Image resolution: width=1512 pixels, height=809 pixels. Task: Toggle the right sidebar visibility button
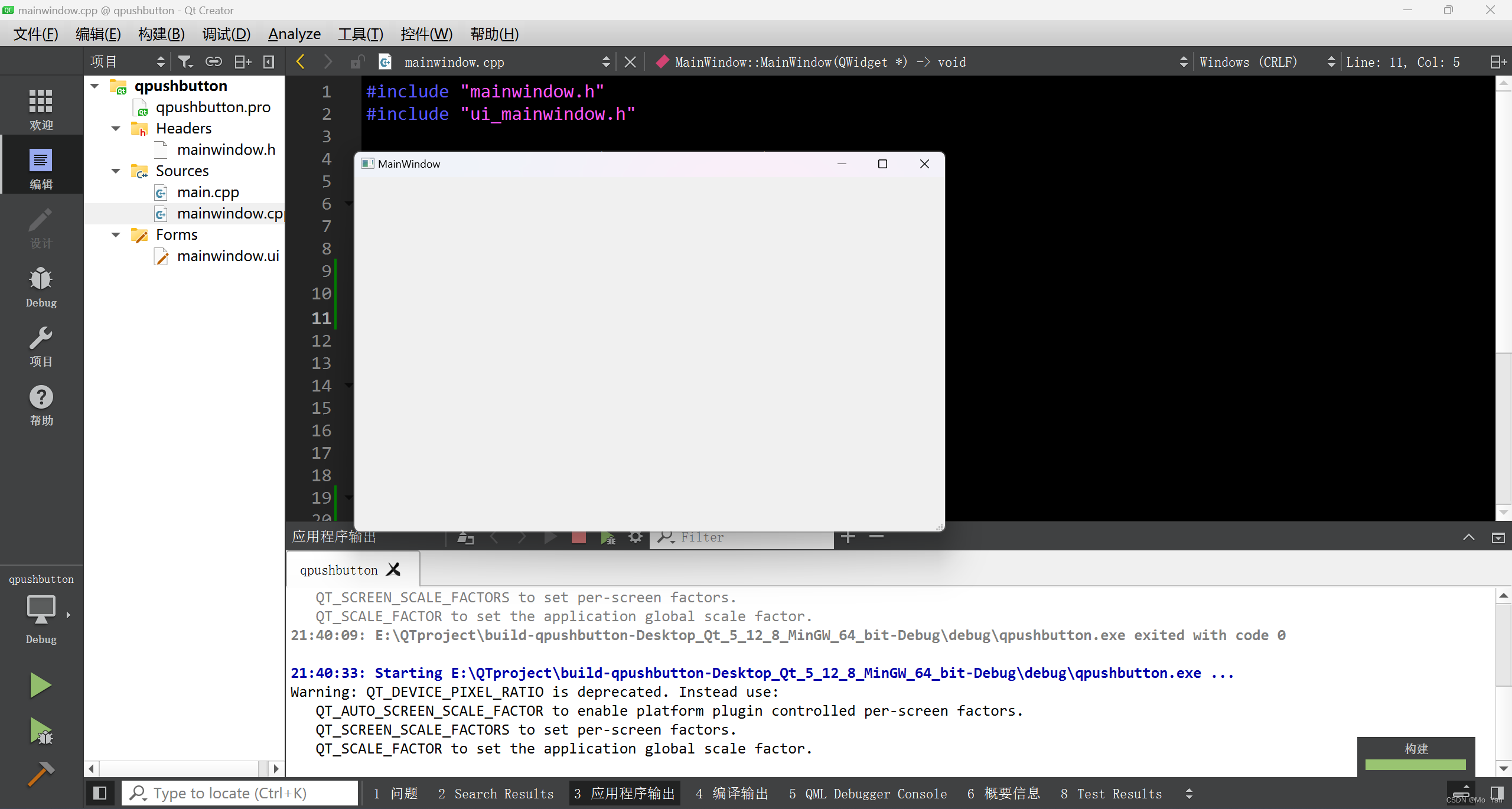[1497, 793]
